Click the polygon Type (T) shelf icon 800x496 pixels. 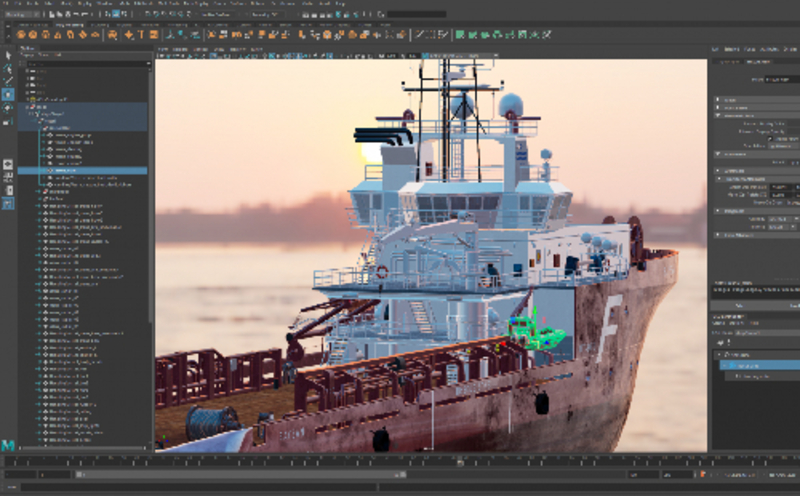(141, 35)
